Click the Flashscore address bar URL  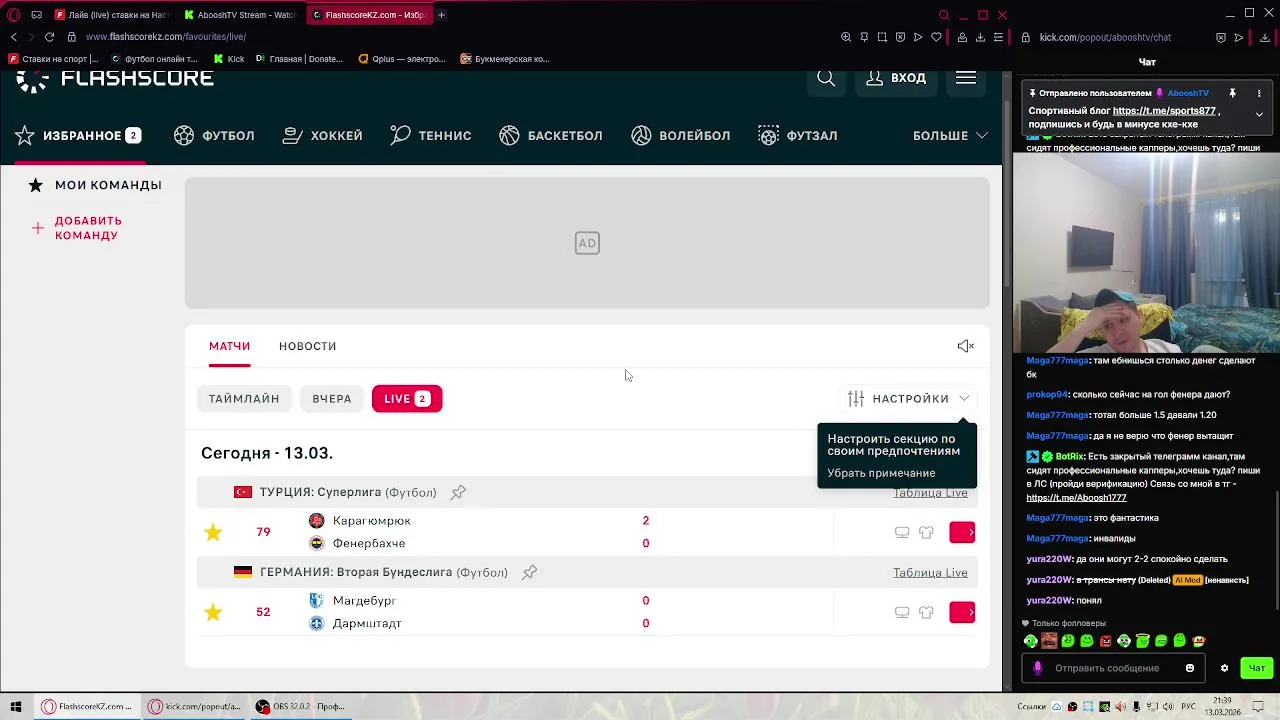pos(166,37)
